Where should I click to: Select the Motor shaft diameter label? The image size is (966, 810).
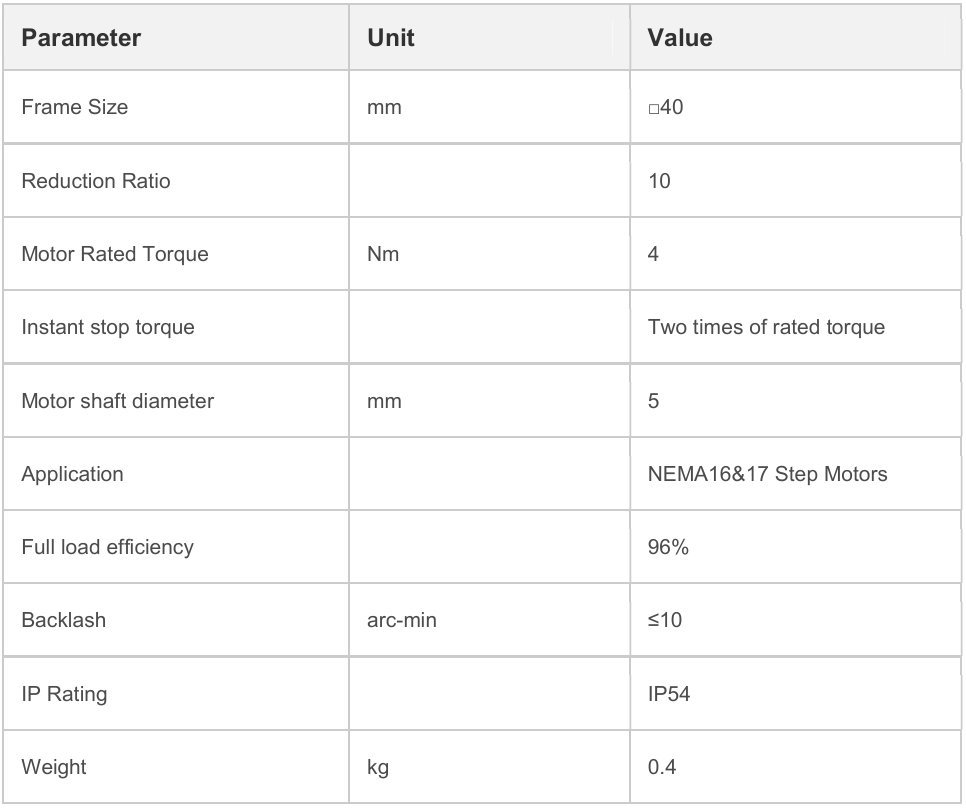coord(118,401)
